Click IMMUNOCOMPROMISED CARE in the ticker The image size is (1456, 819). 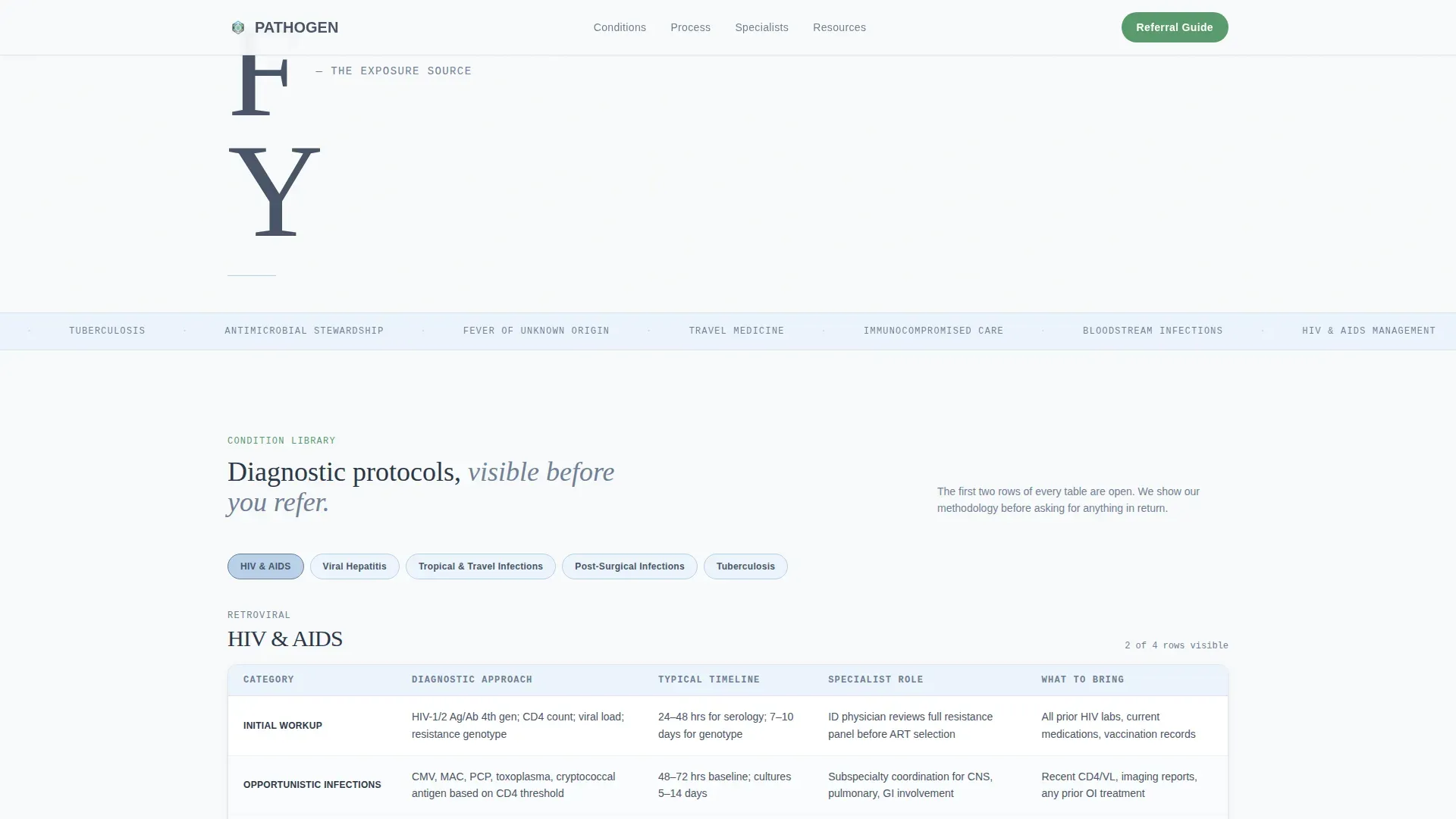click(x=934, y=331)
